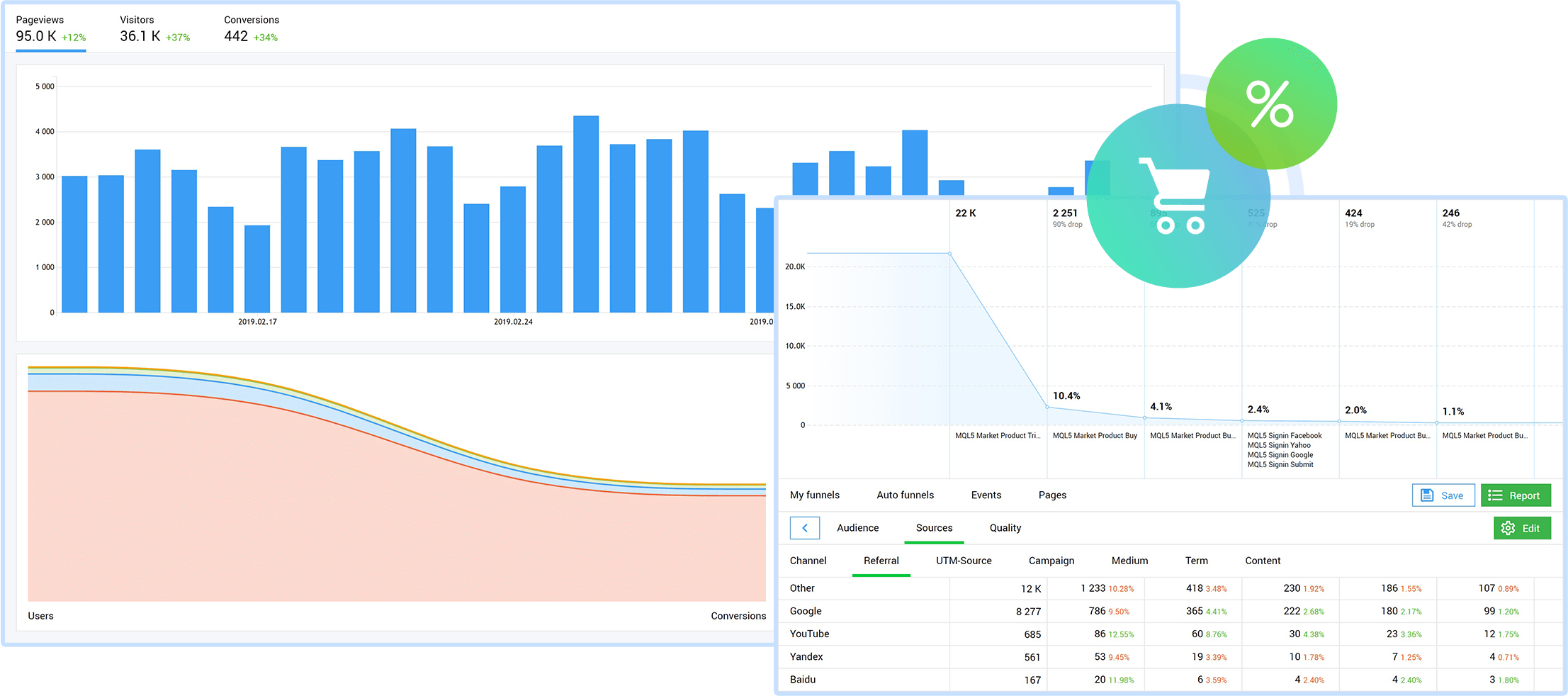Select the UTM-Source sub-tab

964,561
